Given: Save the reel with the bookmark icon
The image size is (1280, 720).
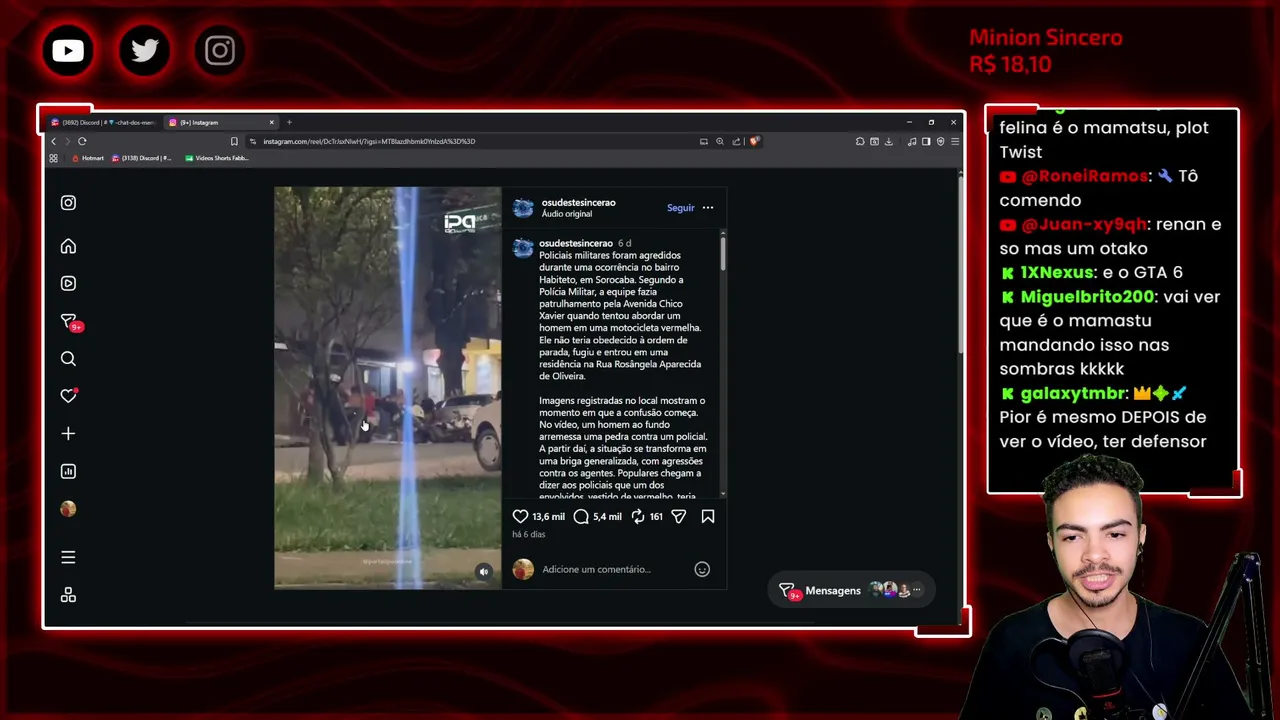Looking at the screenshot, I should click(708, 516).
